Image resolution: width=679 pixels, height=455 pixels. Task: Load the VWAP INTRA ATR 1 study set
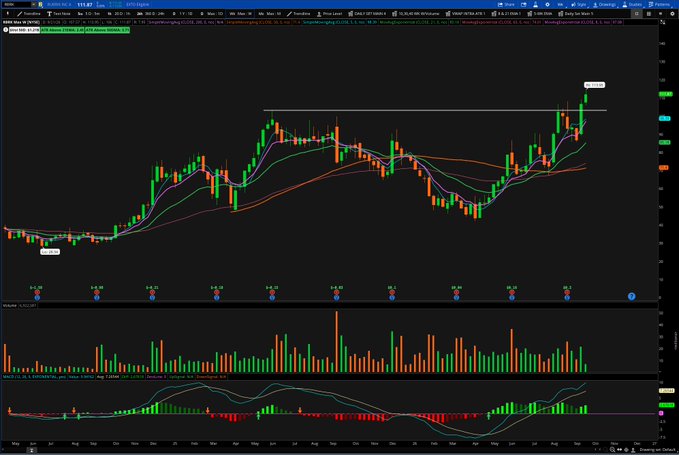pos(466,13)
